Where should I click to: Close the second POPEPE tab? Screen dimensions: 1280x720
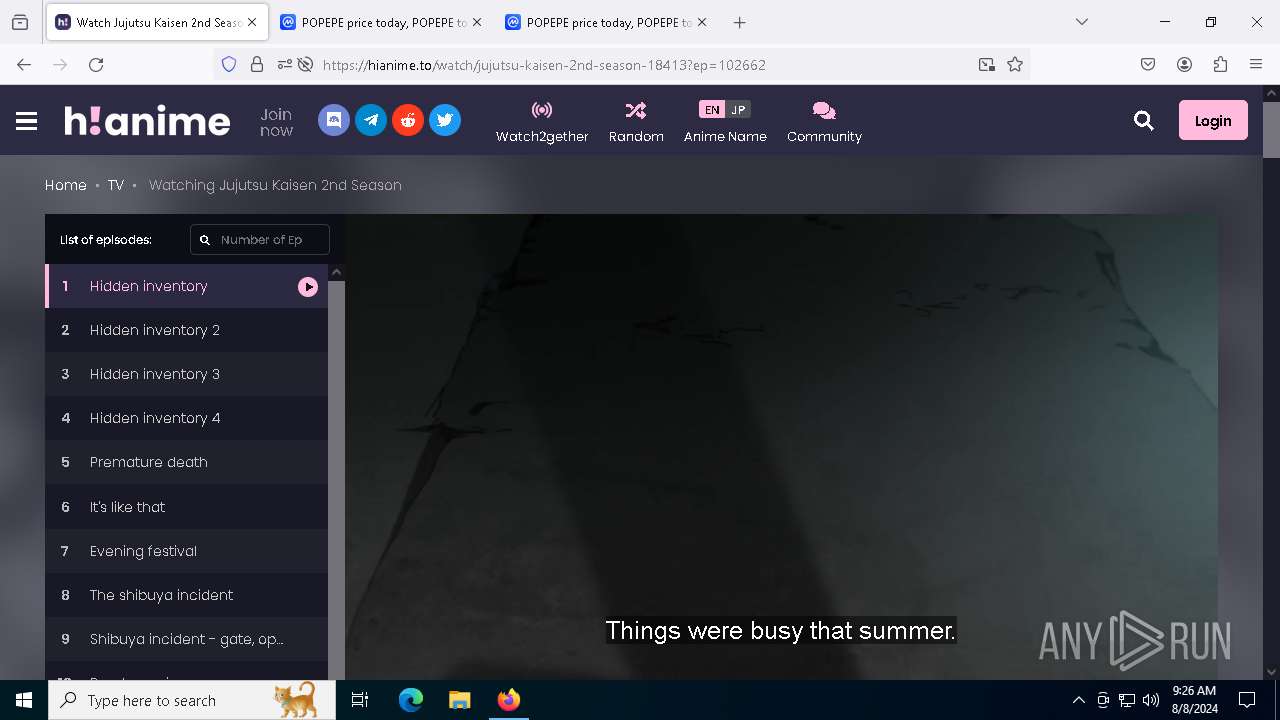701,22
